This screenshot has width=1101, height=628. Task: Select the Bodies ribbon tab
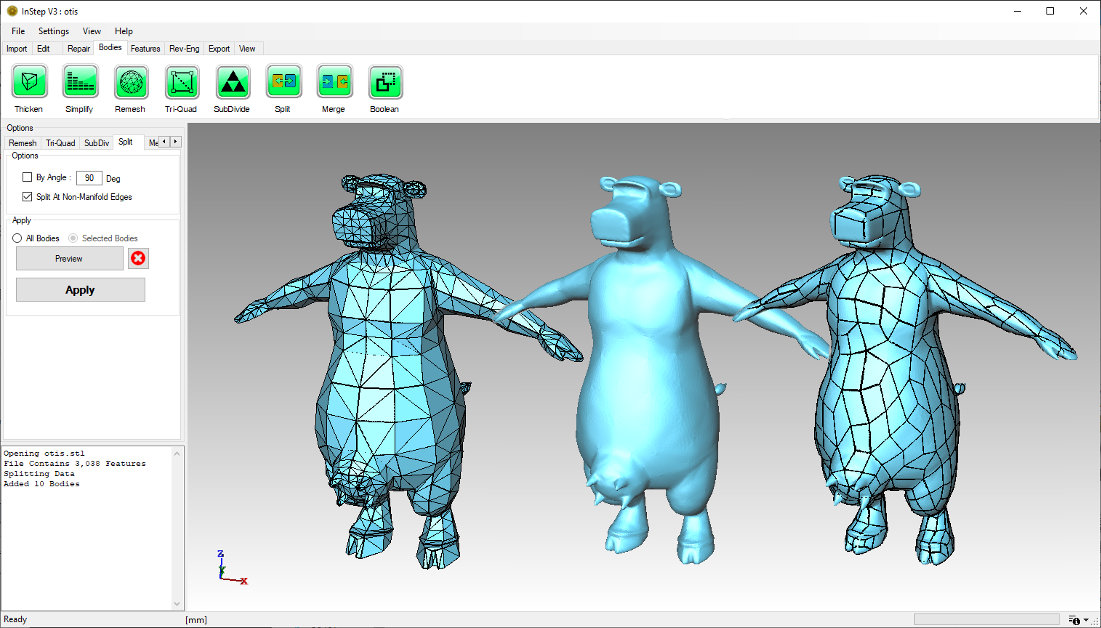110,48
